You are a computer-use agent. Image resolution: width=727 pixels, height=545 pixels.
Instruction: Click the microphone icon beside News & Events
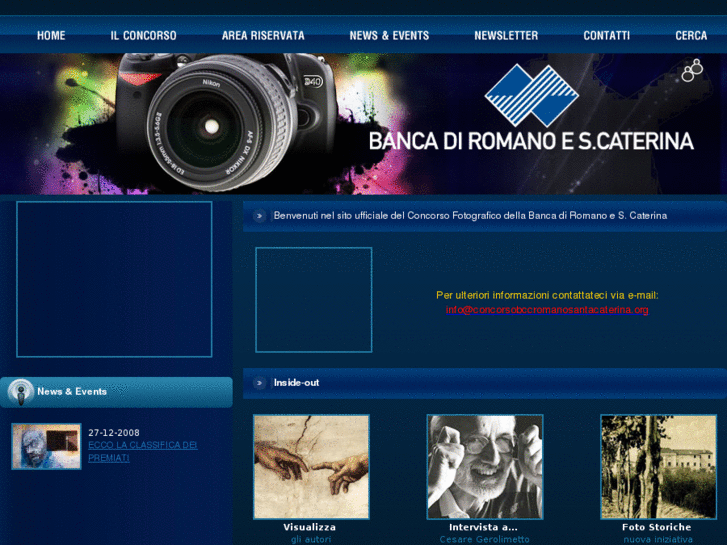[x=20, y=392]
